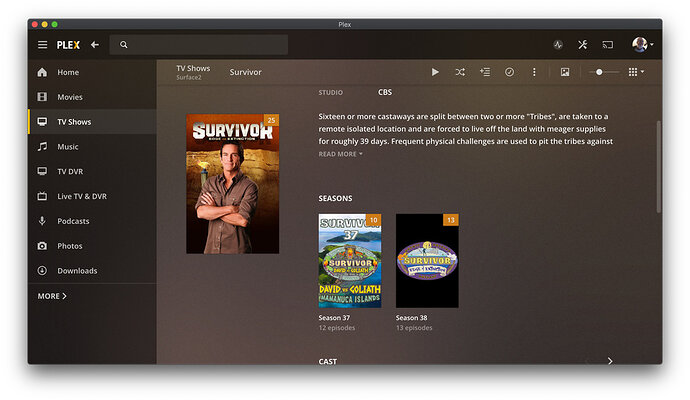
Task: Click the cast to device icon
Action: click(x=608, y=45)
